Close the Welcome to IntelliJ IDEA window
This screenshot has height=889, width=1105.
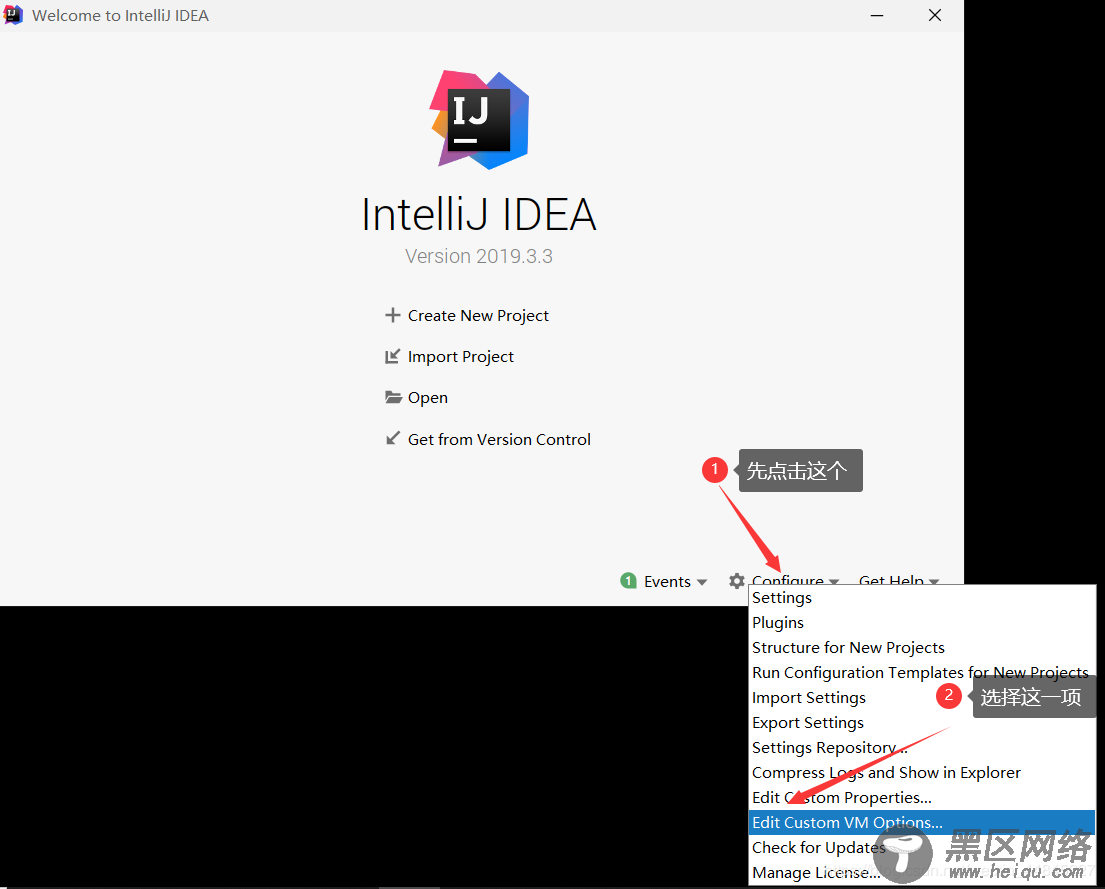[934, 15]
